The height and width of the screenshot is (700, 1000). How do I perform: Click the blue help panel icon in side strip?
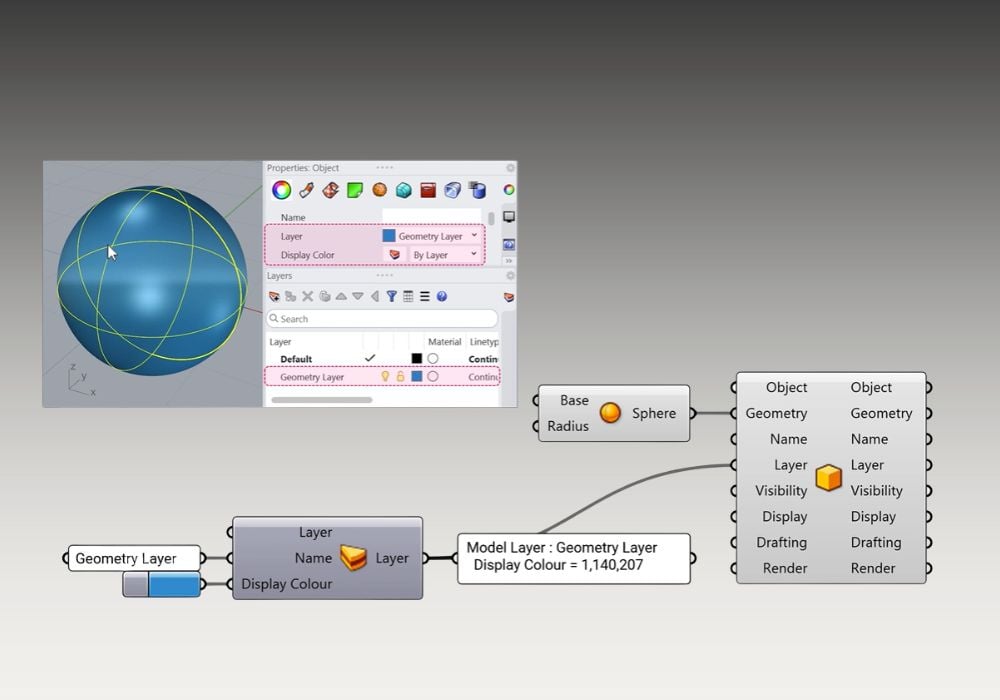coord(508,244)
